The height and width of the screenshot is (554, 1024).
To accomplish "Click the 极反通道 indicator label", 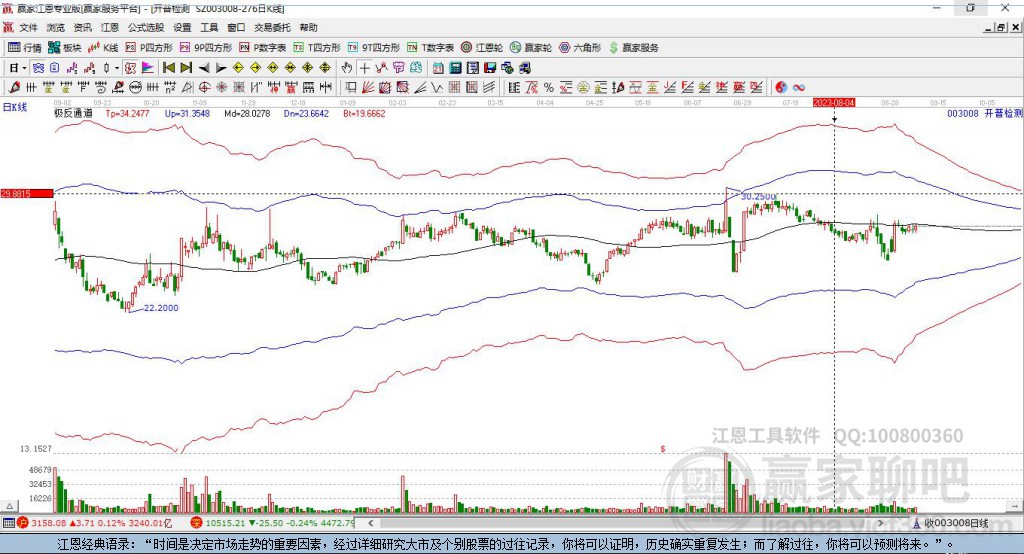I will point(73,113).
